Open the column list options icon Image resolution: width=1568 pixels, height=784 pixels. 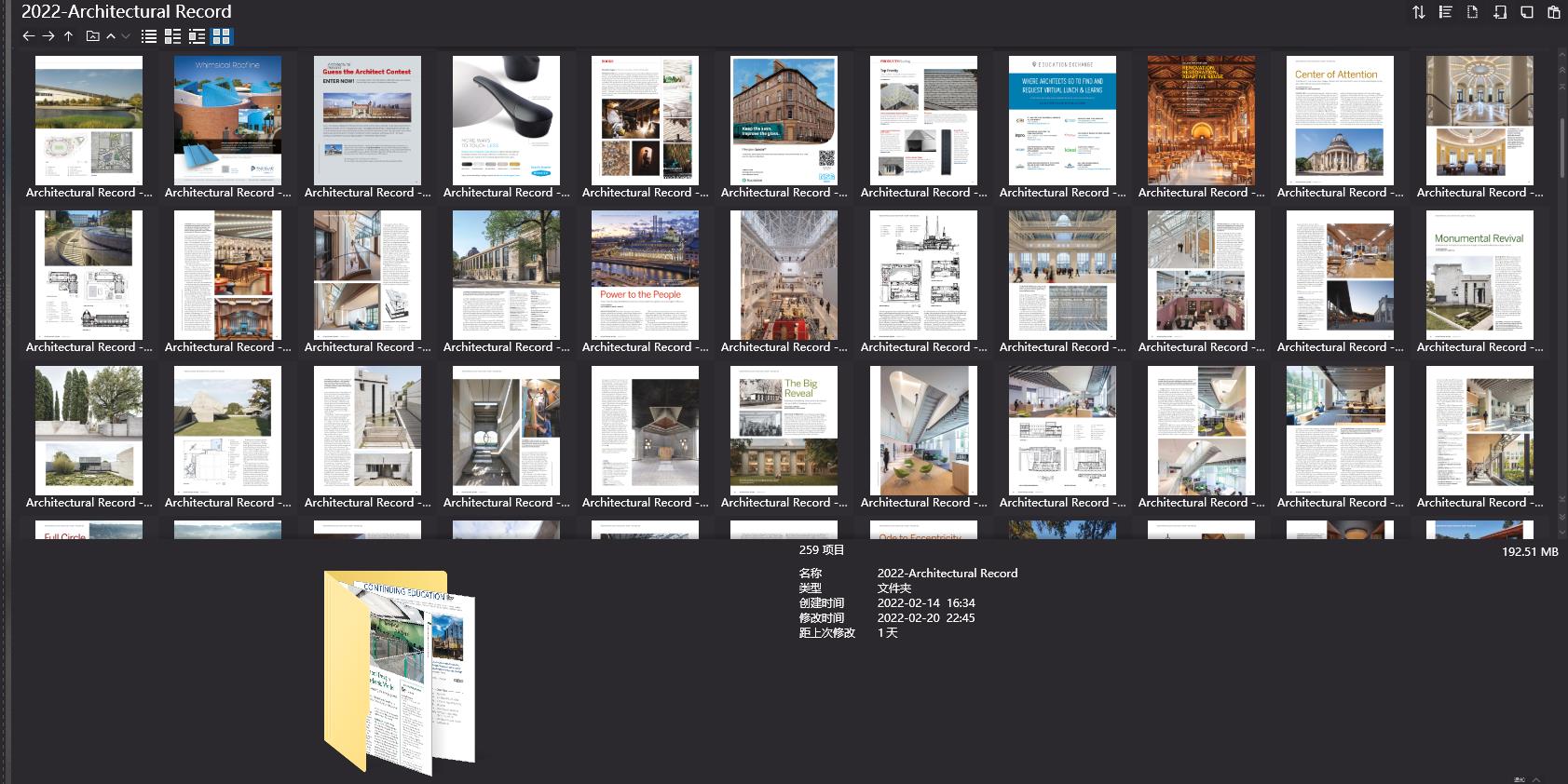coord(1446,12)
